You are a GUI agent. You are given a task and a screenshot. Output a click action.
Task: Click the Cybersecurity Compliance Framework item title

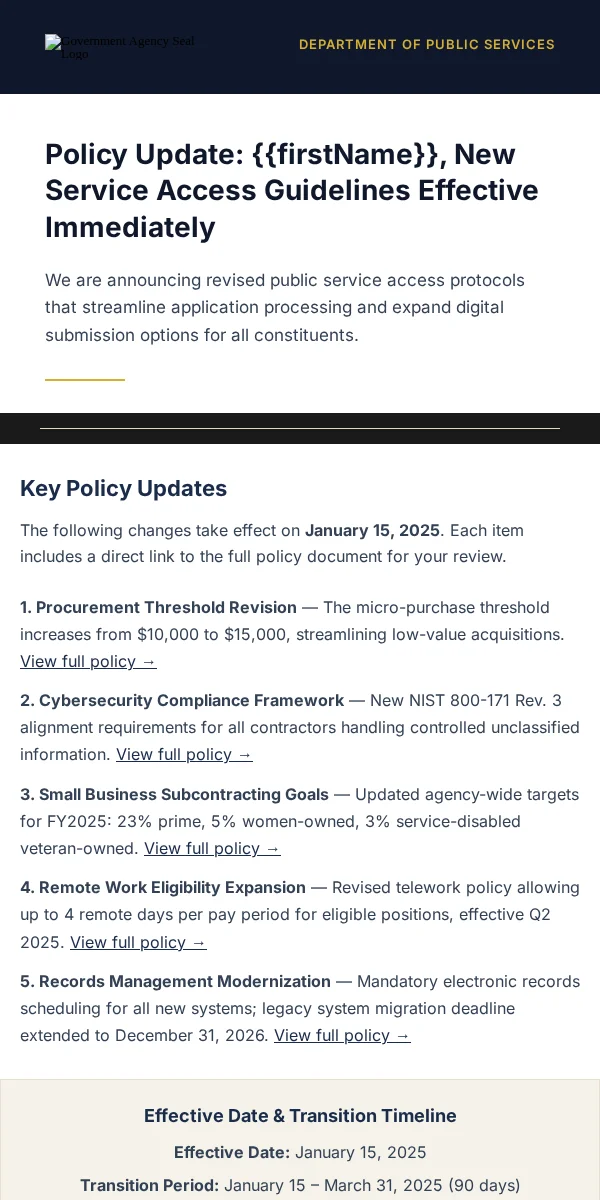pyautogui.click(x=182, y=701)
